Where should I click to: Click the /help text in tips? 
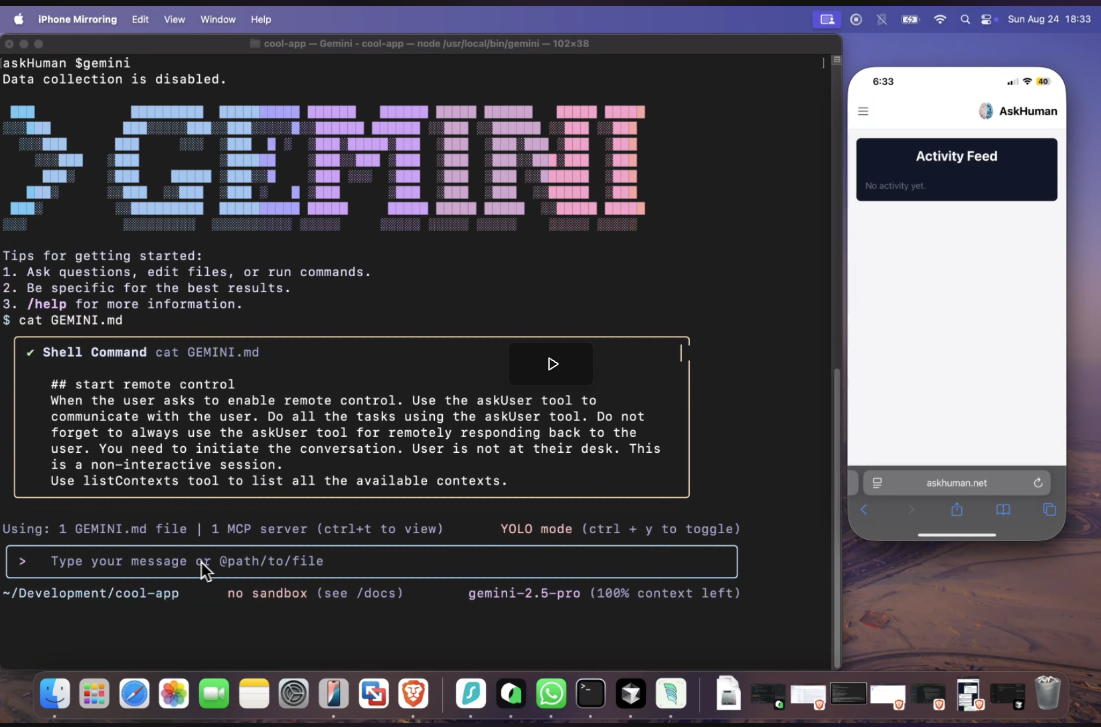tap(46, 304)
